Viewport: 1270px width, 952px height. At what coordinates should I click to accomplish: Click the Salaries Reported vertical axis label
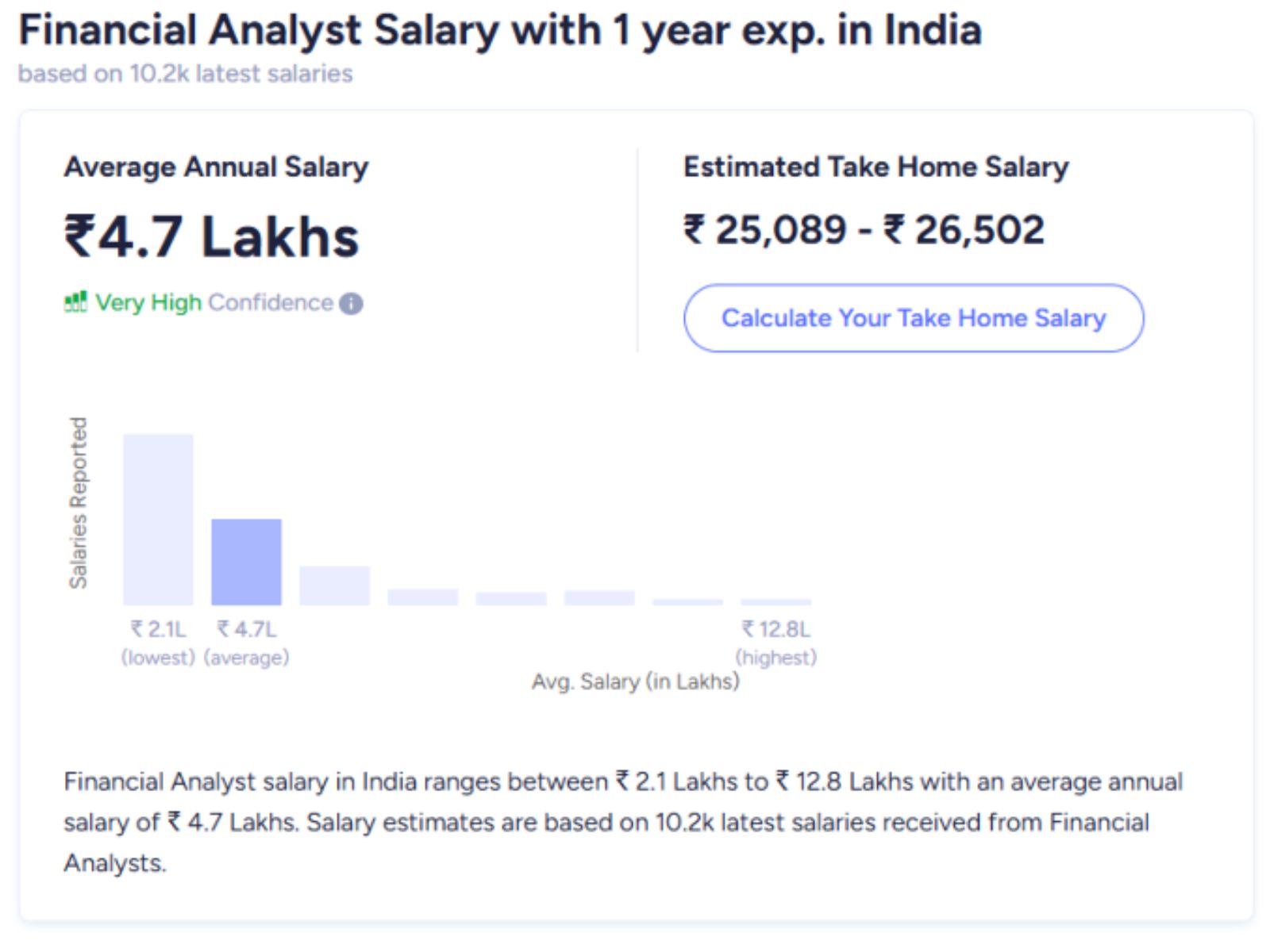(x=78, y=503)
